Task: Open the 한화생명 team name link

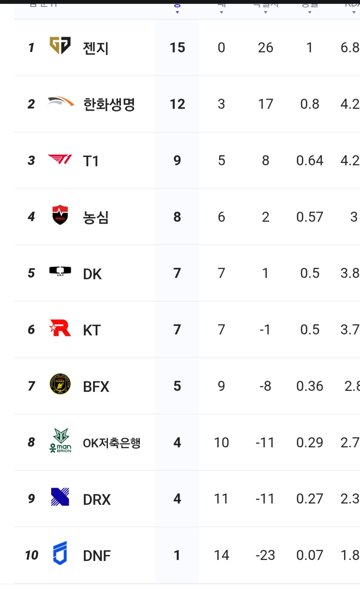Action: [109, 104]
